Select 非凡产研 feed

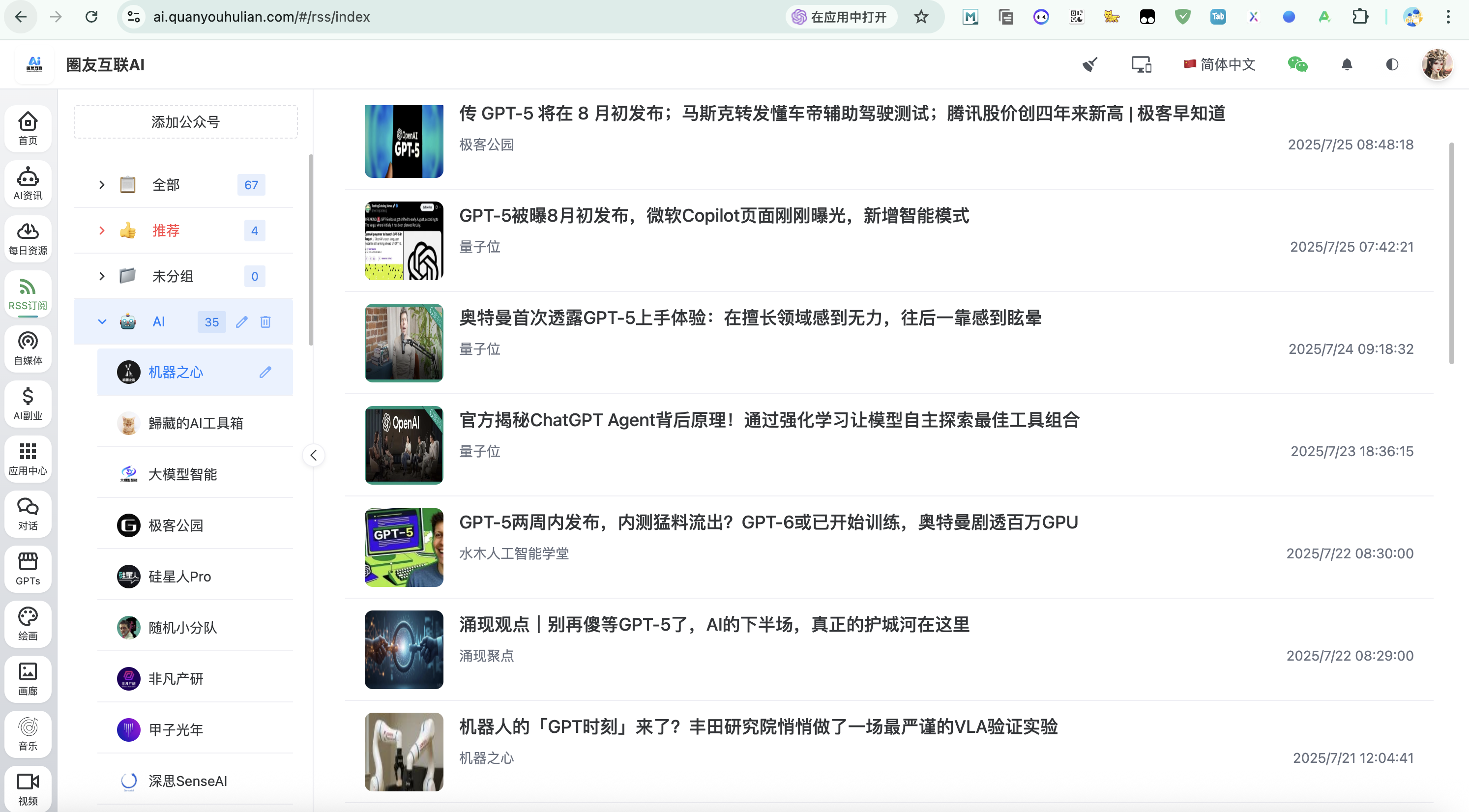pyautogui.click(x=195, y=679)
